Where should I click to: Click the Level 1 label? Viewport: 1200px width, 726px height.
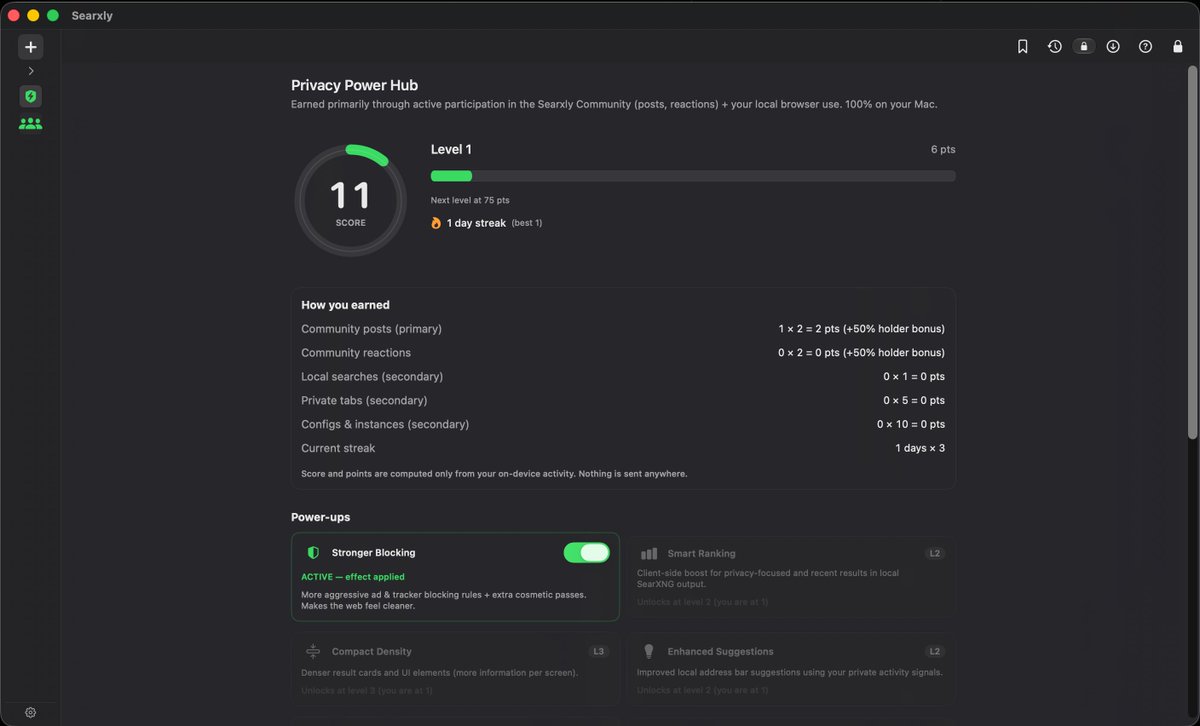coord(451,149)
